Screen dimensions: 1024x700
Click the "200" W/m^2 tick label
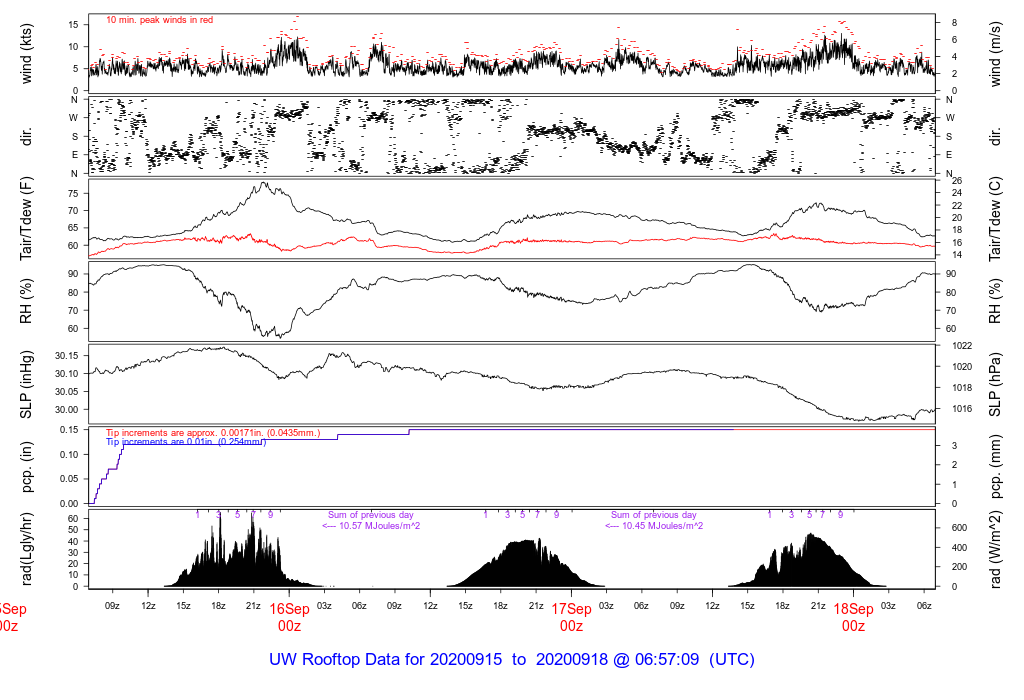click(x=959, y=567)
